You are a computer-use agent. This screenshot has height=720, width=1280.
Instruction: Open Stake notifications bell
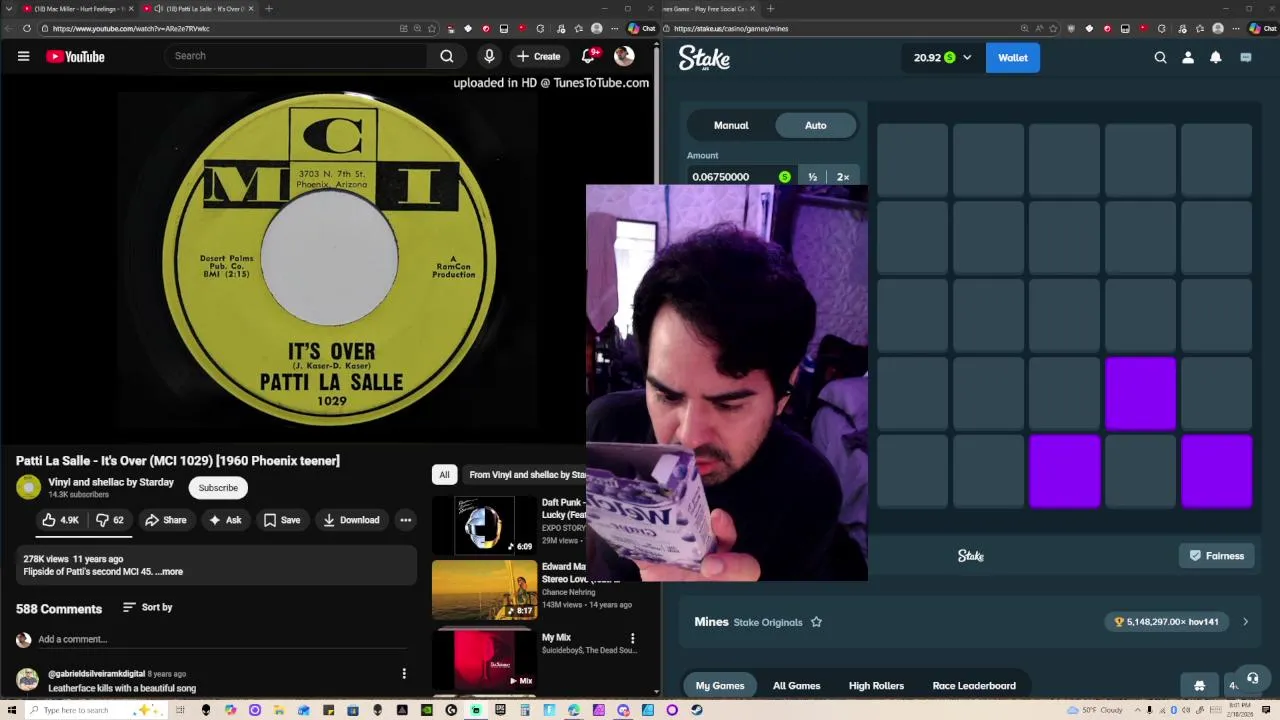(x=1216, y=58)
